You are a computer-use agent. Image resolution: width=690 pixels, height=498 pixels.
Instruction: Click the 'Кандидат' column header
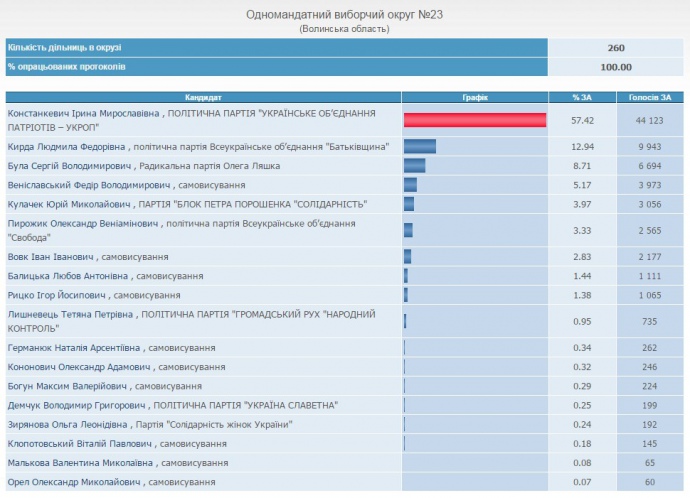(203, 97)
